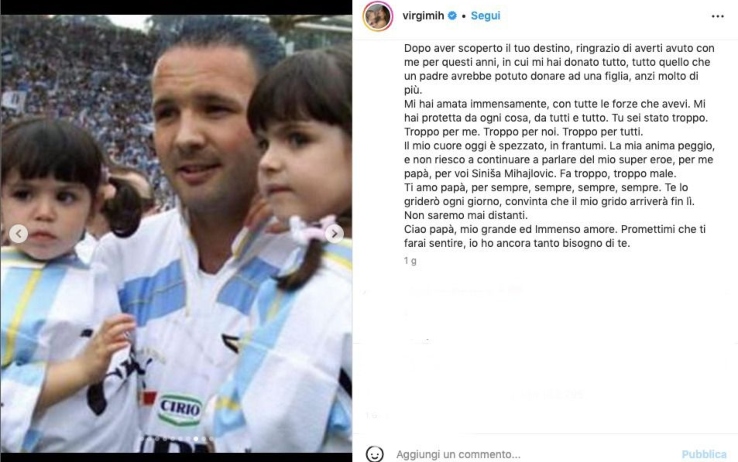The width and height of the screenshot is (738, 462).
Task: Open the virgimih profile avatar
Action: (x=377, y=16)
